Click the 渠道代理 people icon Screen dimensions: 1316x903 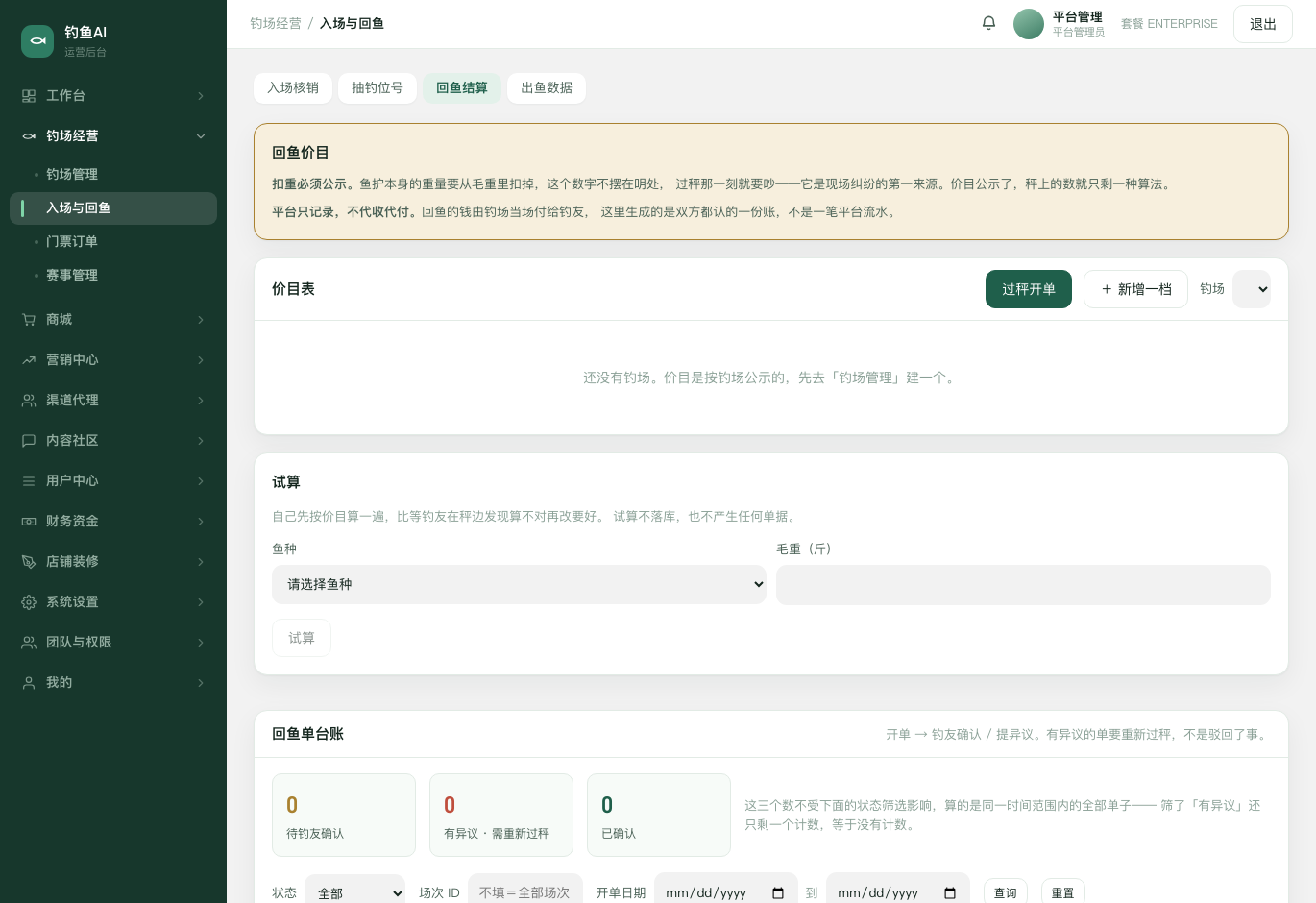(29, 401)
